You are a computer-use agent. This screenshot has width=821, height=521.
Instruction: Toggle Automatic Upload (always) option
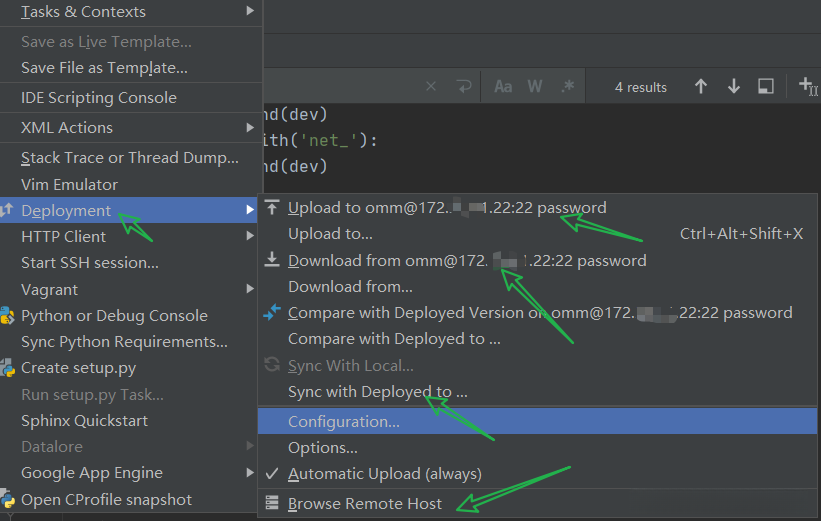tap(384, 474)
